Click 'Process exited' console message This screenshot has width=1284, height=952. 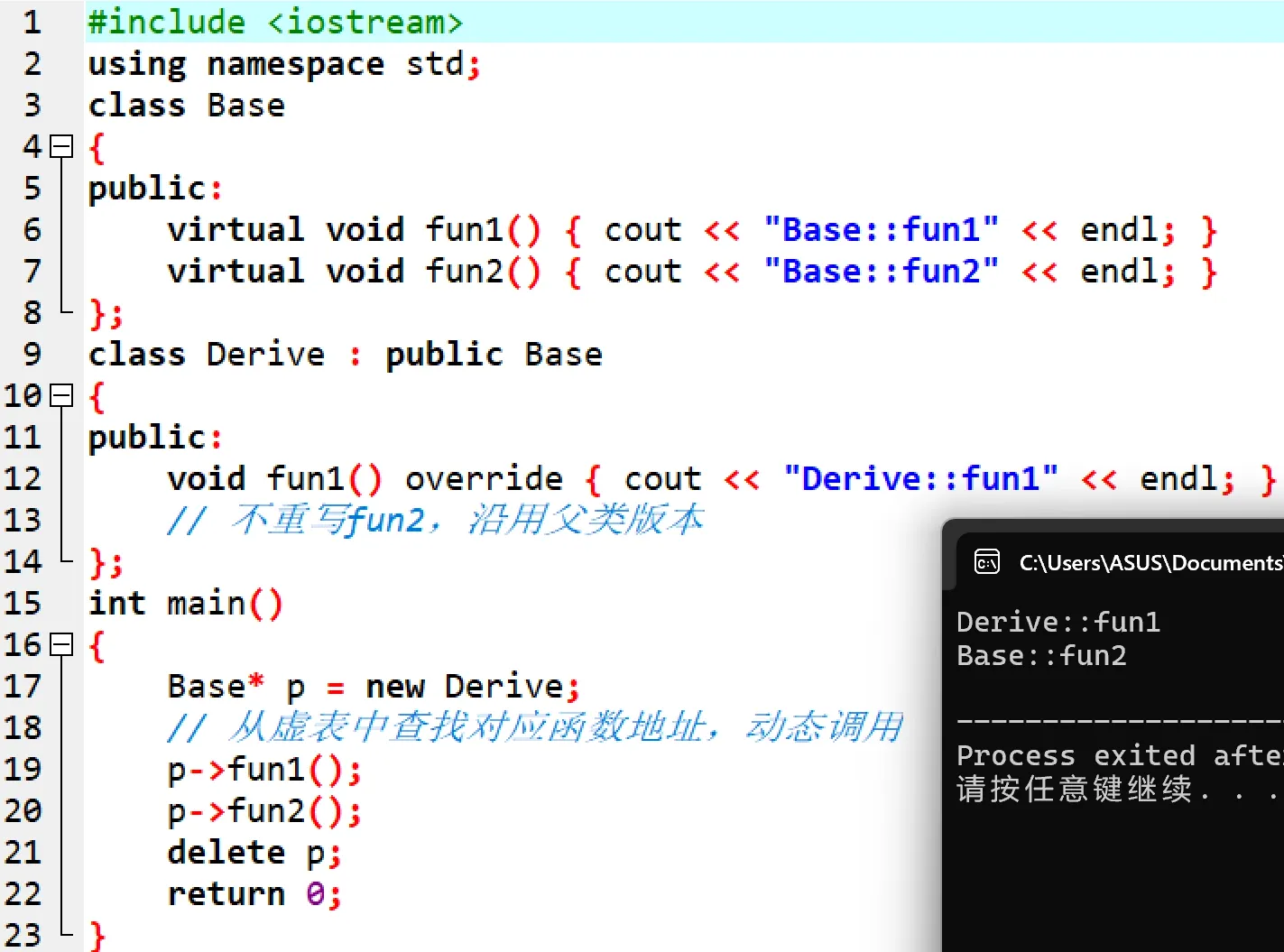click(1076, 755)
